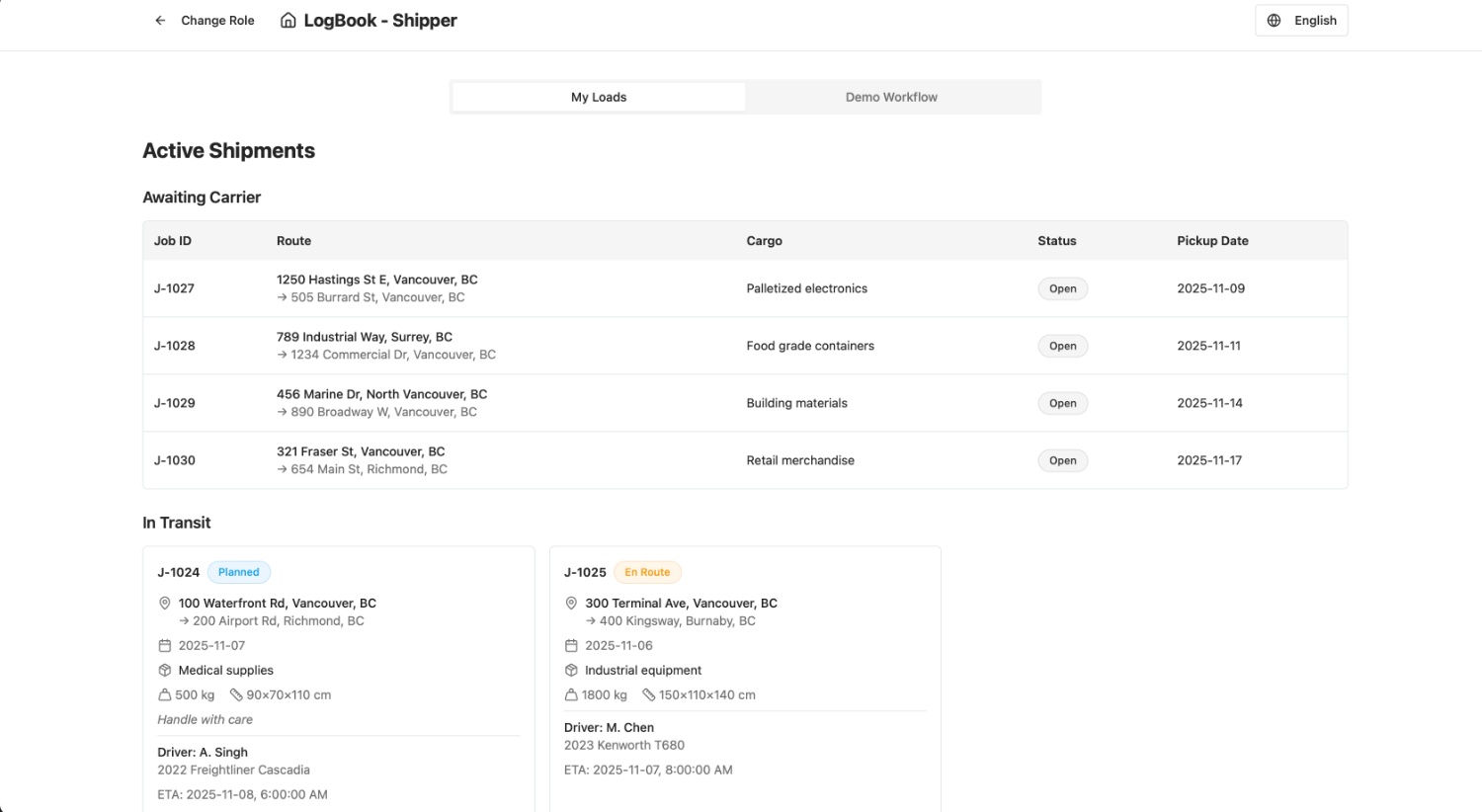Click the Retail merchandise cargo cell
The height and width of the screenshot is (812, 1482).
click(x=800, y=460)
